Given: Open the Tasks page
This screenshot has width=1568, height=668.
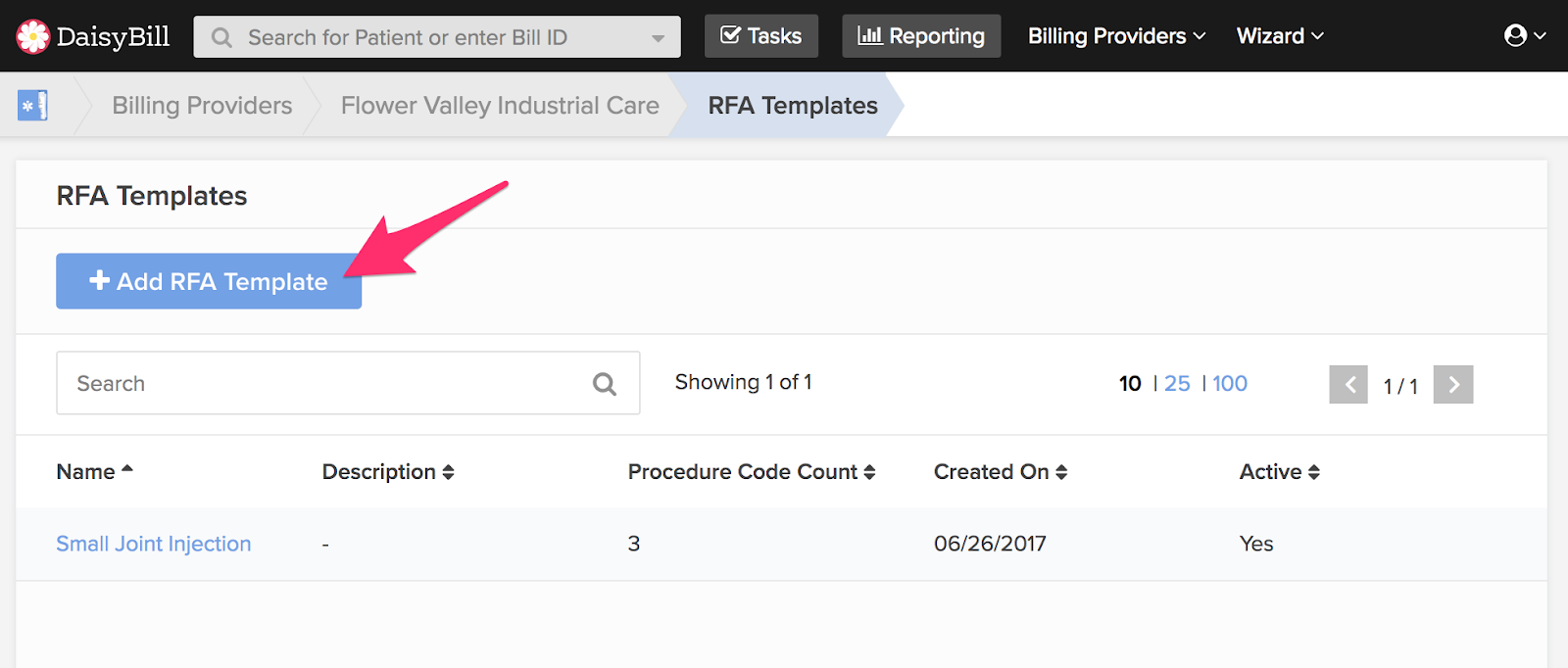Looking at the screenshot, I should [761, 36].
